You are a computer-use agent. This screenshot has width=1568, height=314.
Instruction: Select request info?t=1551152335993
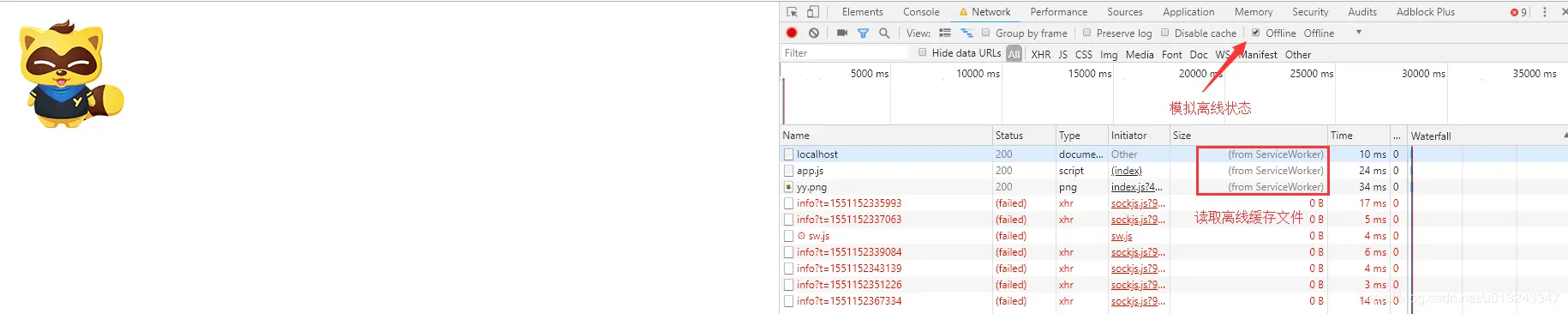tap(1174, 203)
